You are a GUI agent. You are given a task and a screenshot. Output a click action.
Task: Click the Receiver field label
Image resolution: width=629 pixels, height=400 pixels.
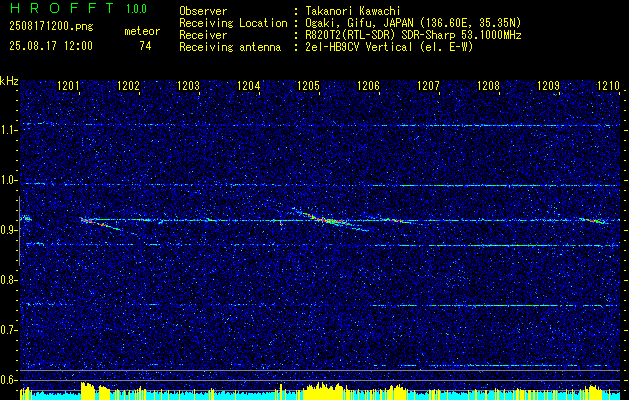pyautogui.click(x=203, y=35)
